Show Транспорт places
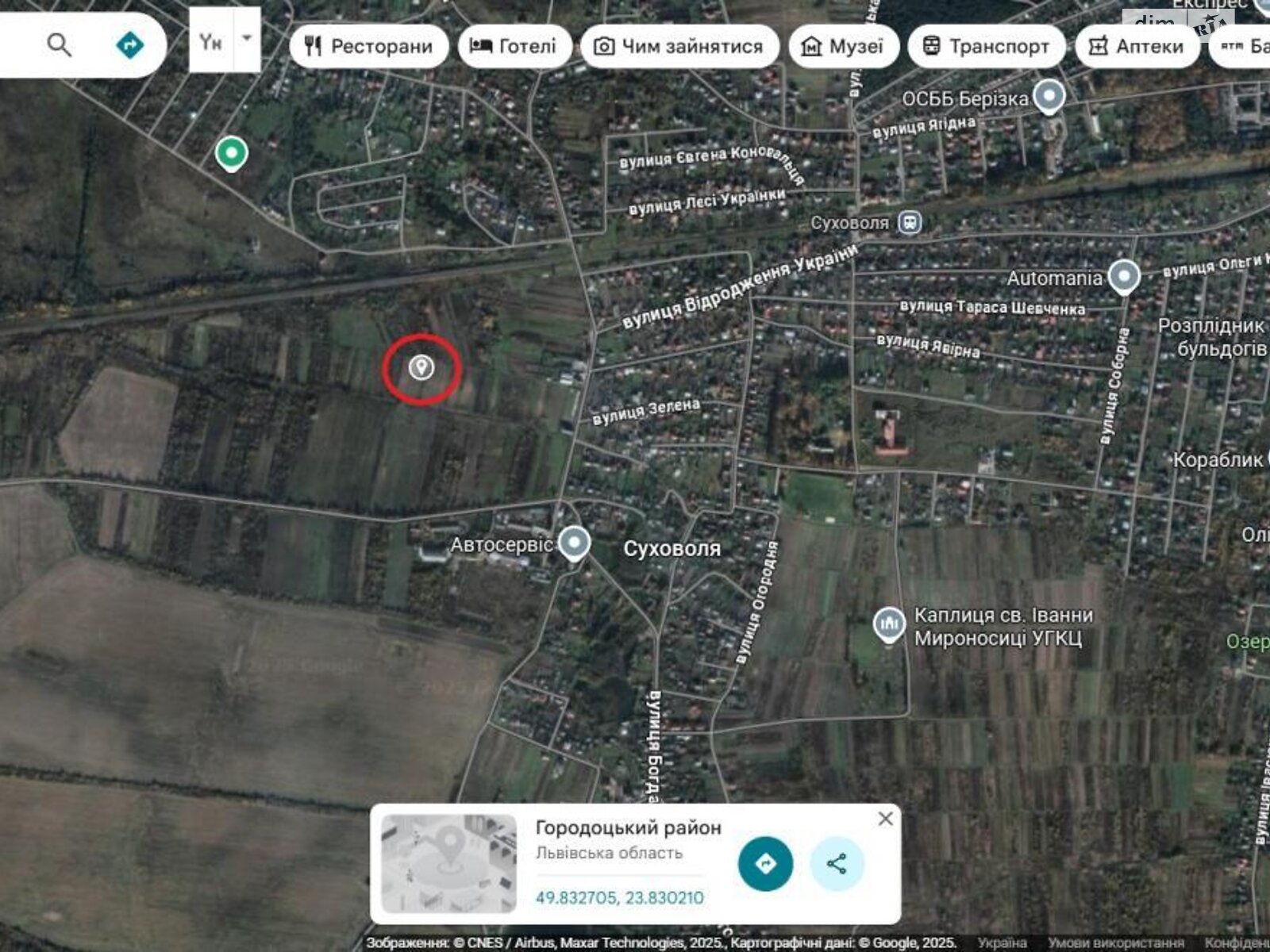1270x952 pixels. [987, 46]
